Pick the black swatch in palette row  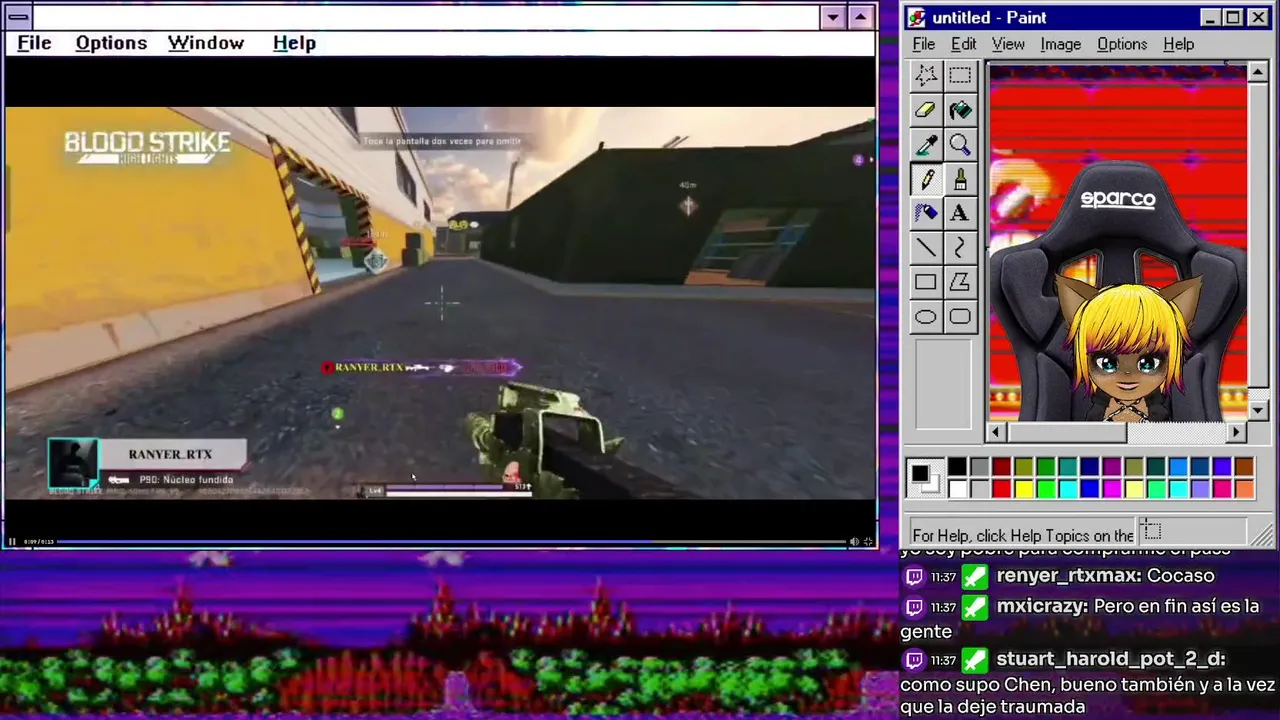[x=957, y=467]
